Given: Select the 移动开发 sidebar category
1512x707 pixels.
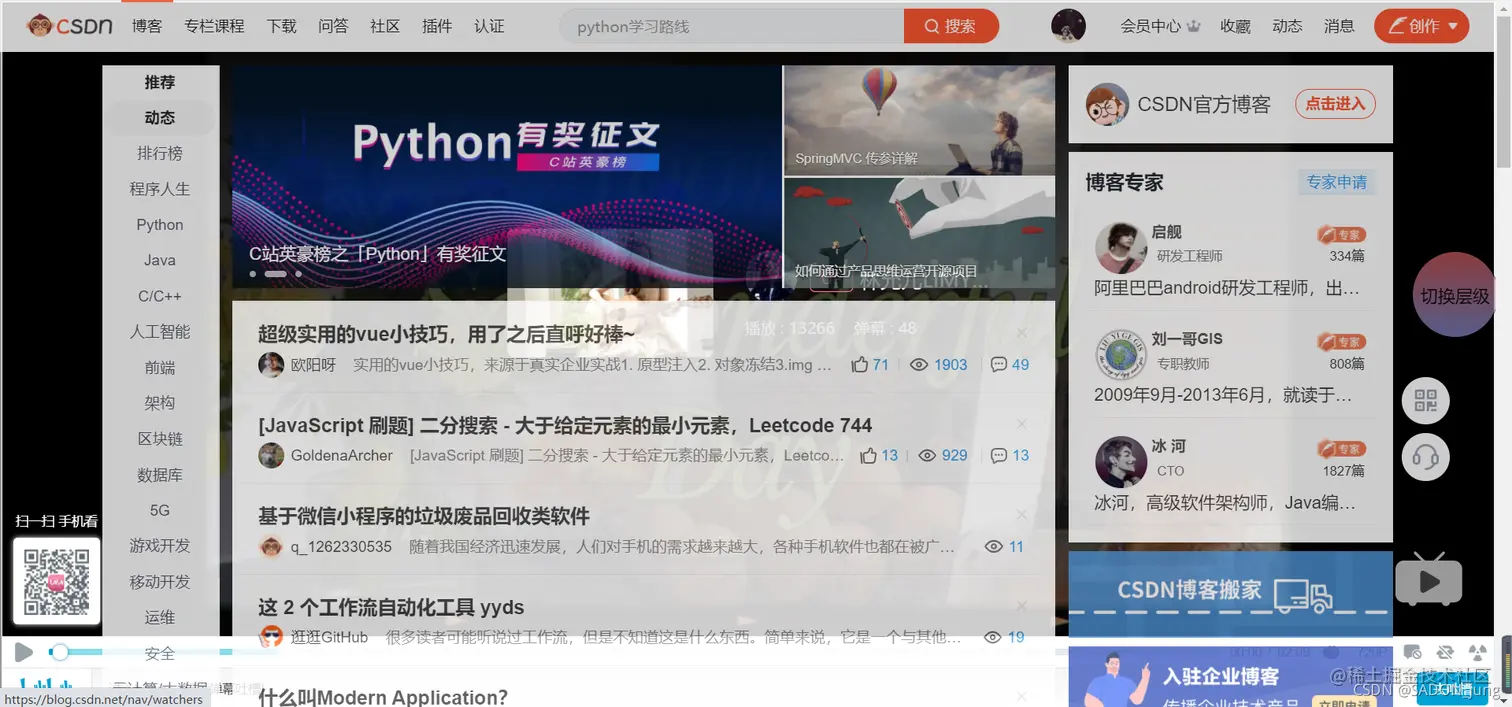Looking at the screenshot, I should pos(160,582).
